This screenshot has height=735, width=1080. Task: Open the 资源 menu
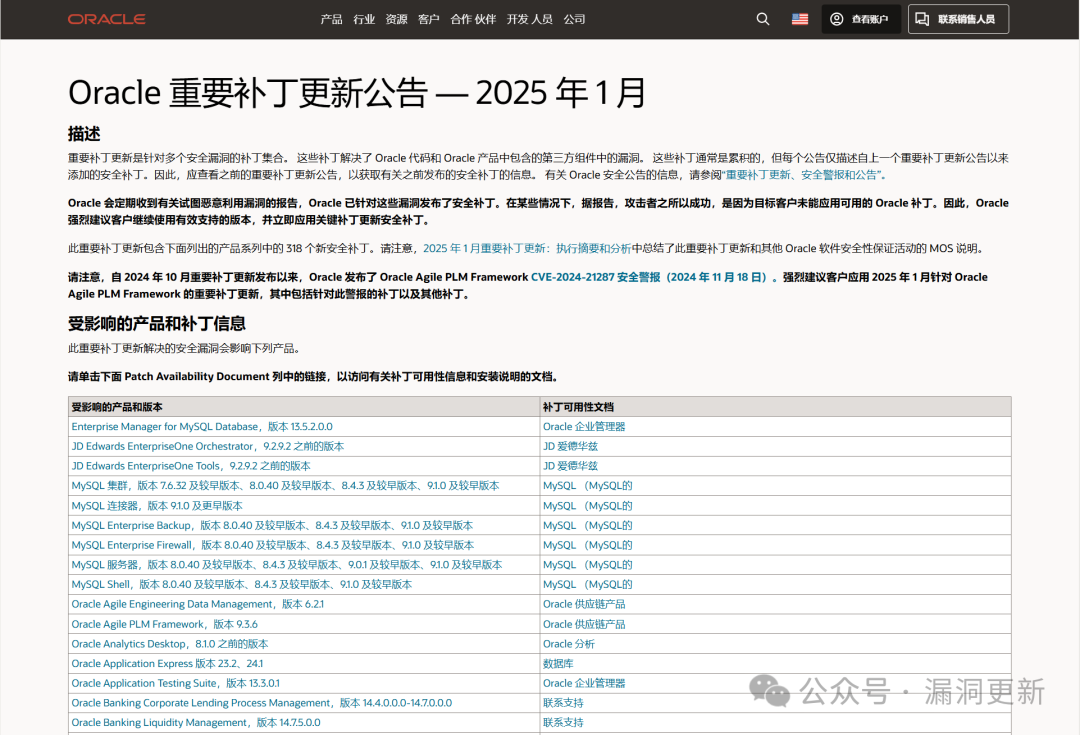[396, 19]
